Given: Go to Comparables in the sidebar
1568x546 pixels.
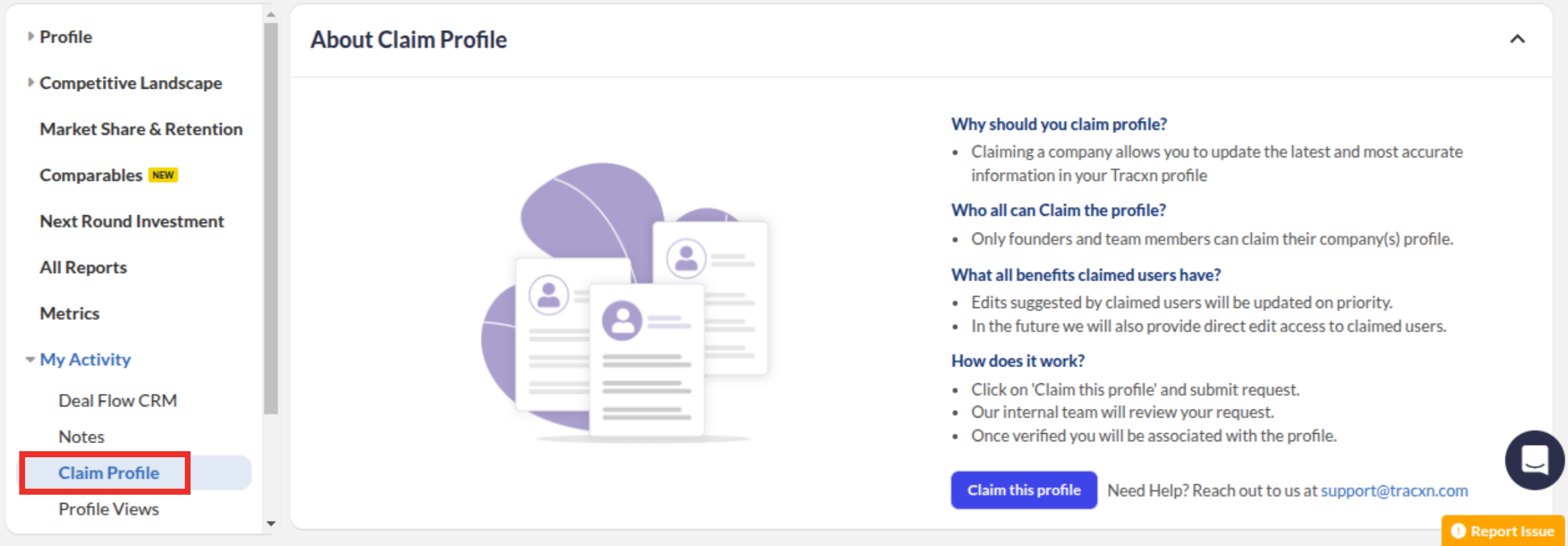Looking at the screenshot, I should 91,175.
